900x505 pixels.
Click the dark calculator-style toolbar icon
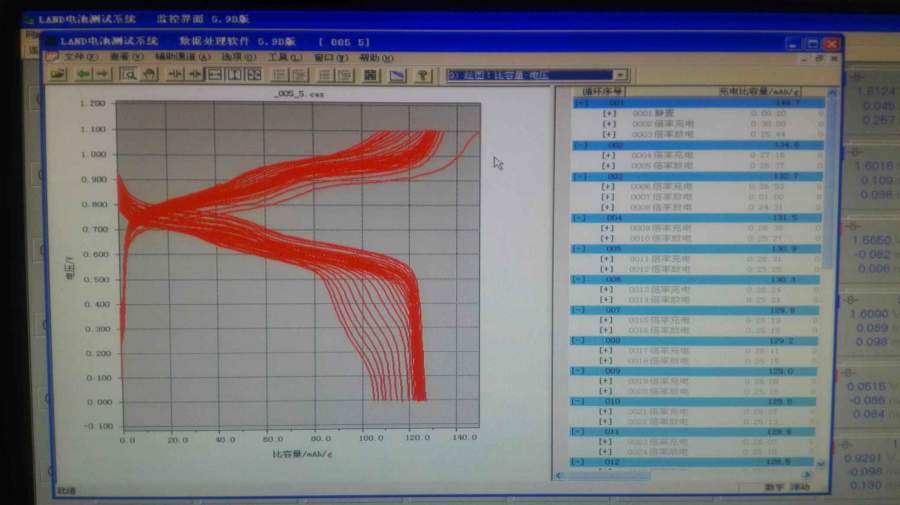[371, 75]
